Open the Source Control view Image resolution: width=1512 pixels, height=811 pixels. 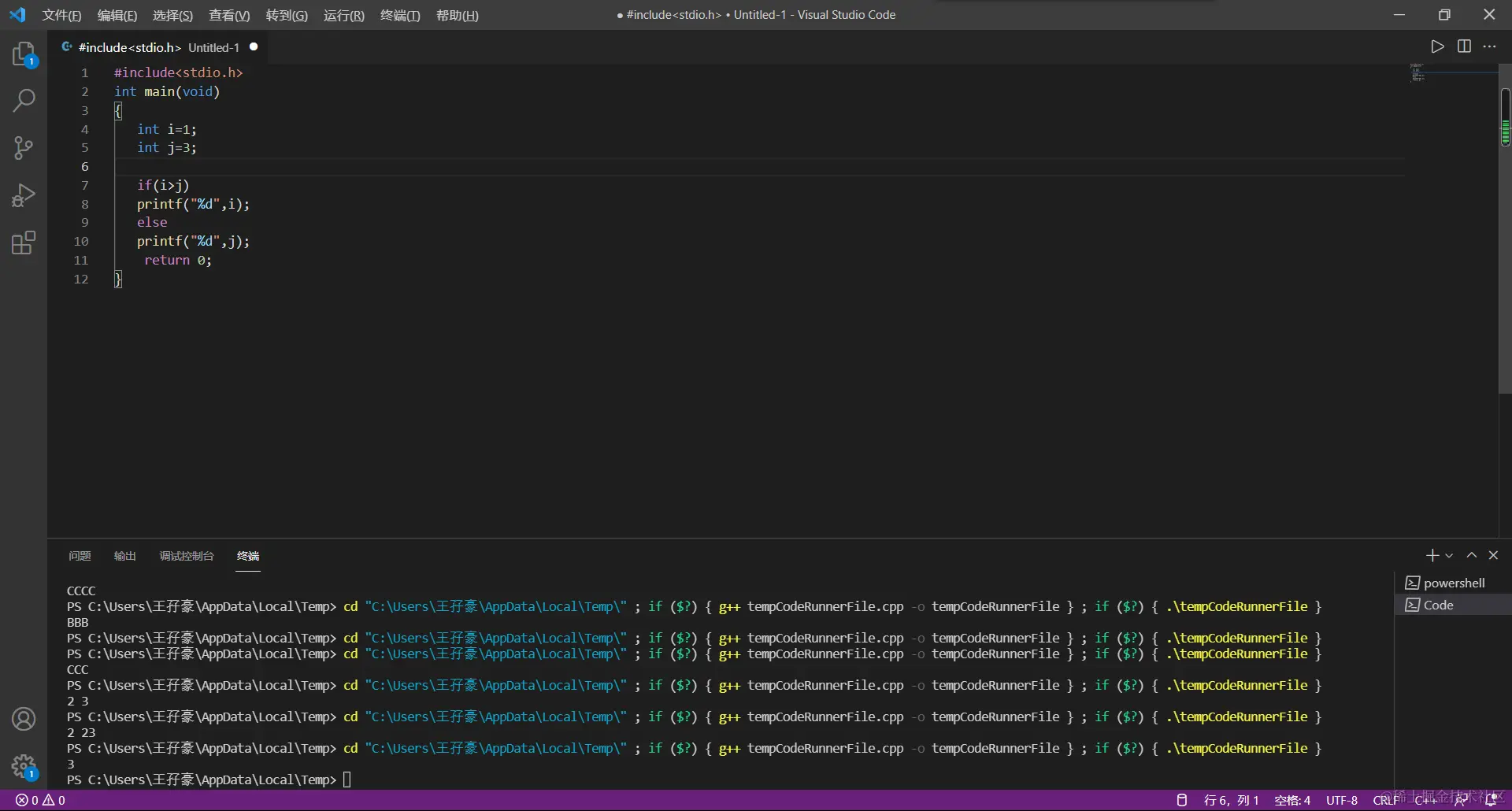point(24,148)
